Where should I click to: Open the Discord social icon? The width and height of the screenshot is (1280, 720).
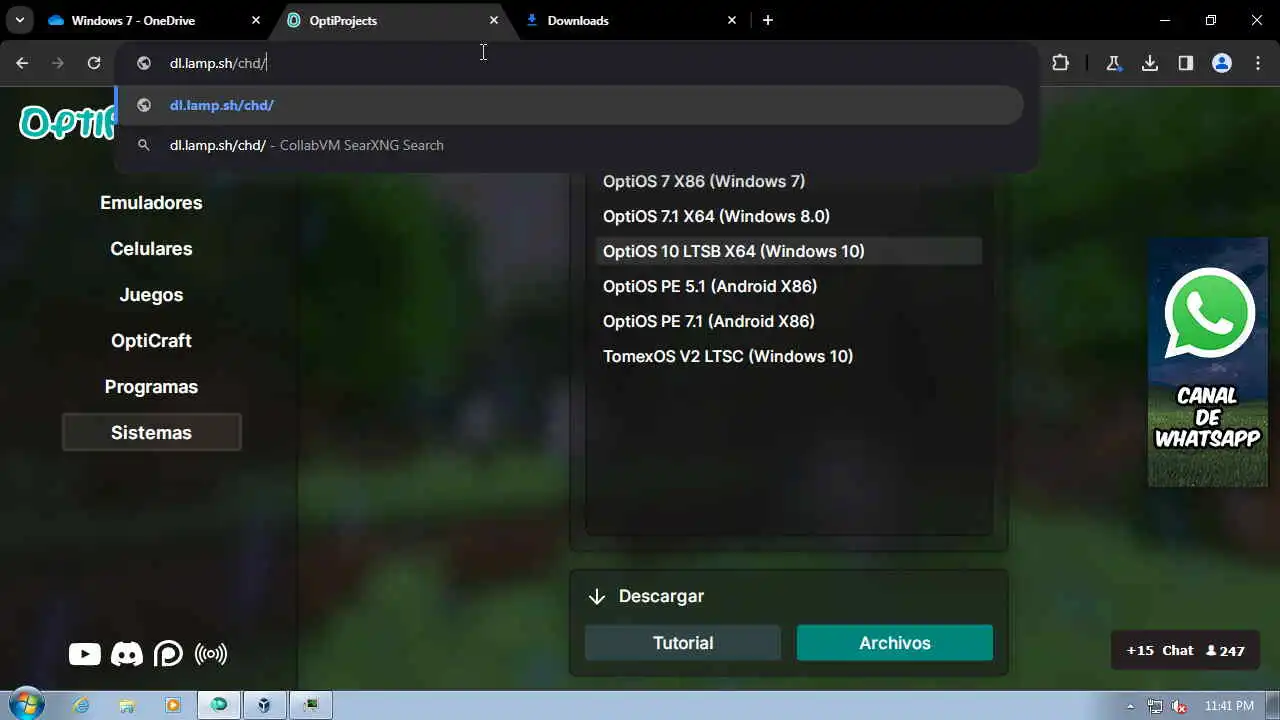click(127, 654)
